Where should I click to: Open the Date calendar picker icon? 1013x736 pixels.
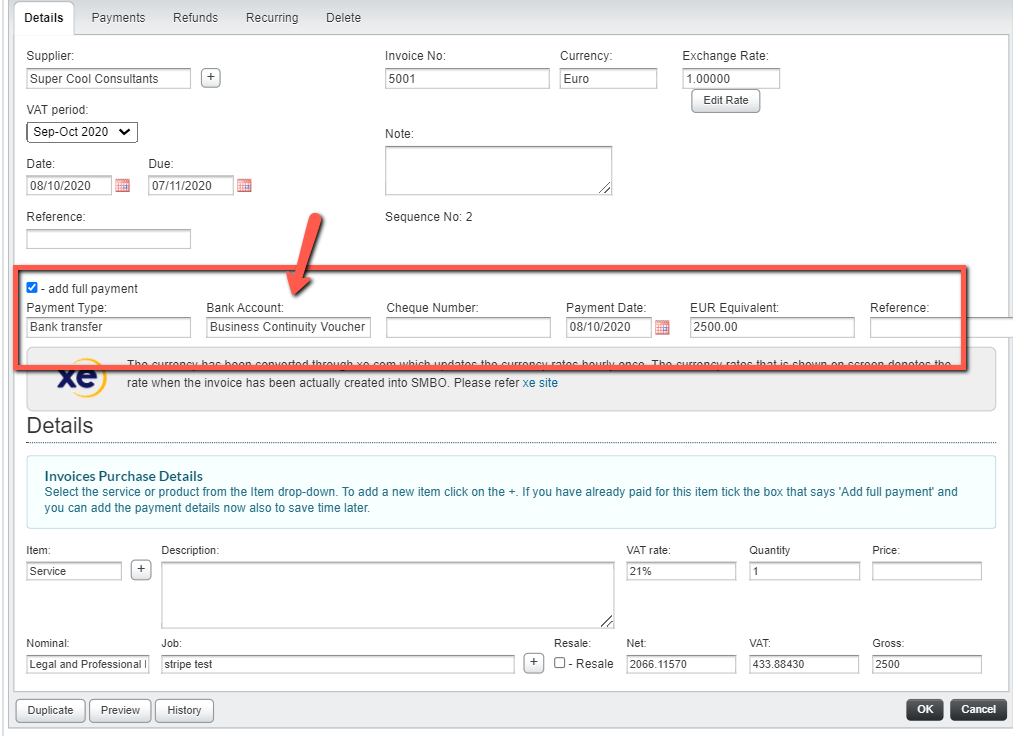(x=123, y=185)
